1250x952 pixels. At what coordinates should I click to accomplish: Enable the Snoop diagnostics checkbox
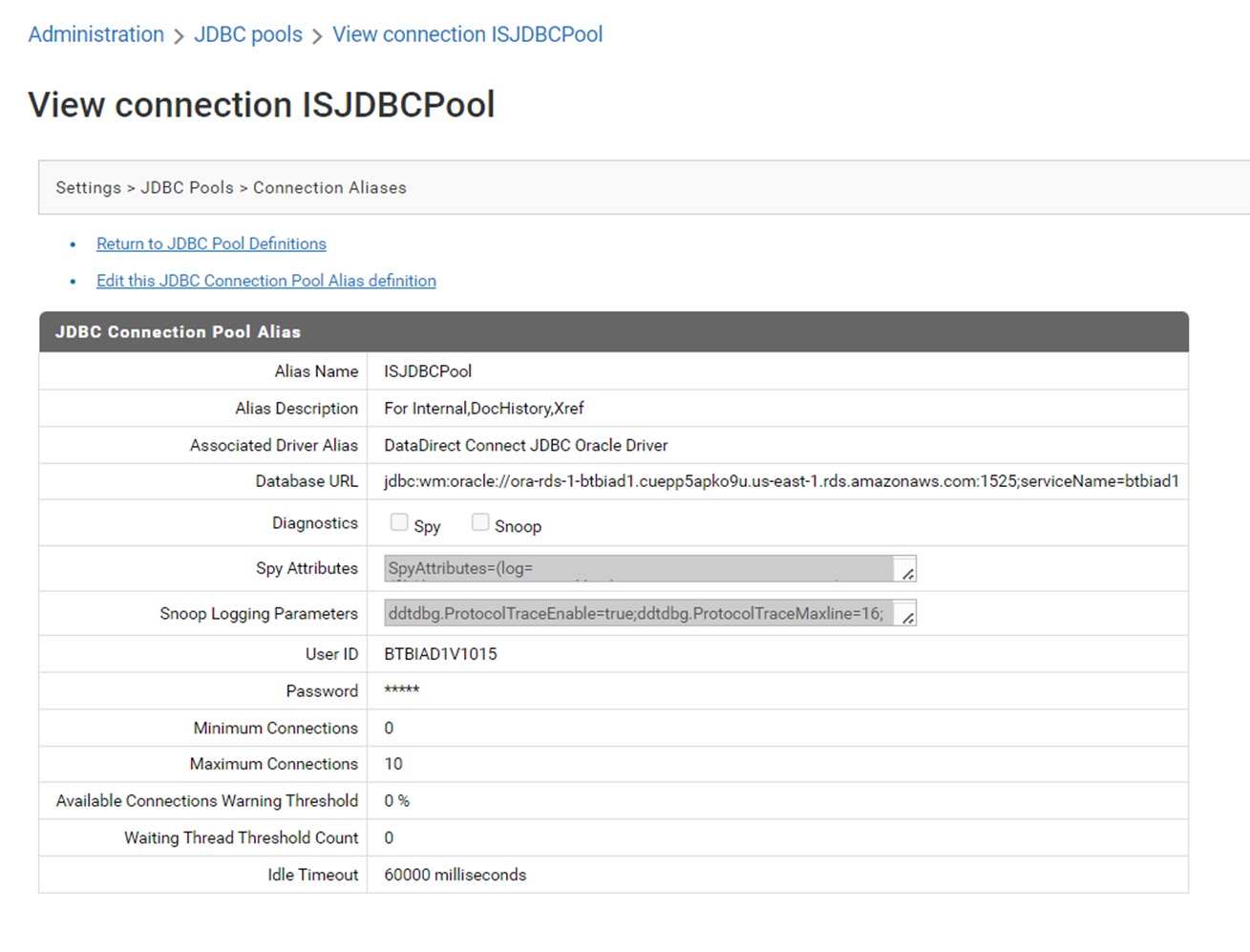click(x=479, y=521)
